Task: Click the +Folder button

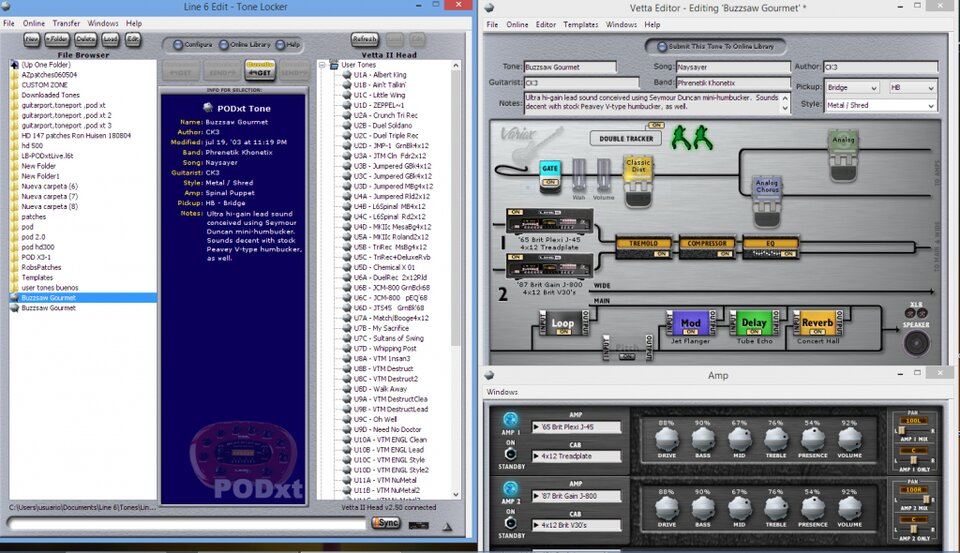Action: [57, 39]
